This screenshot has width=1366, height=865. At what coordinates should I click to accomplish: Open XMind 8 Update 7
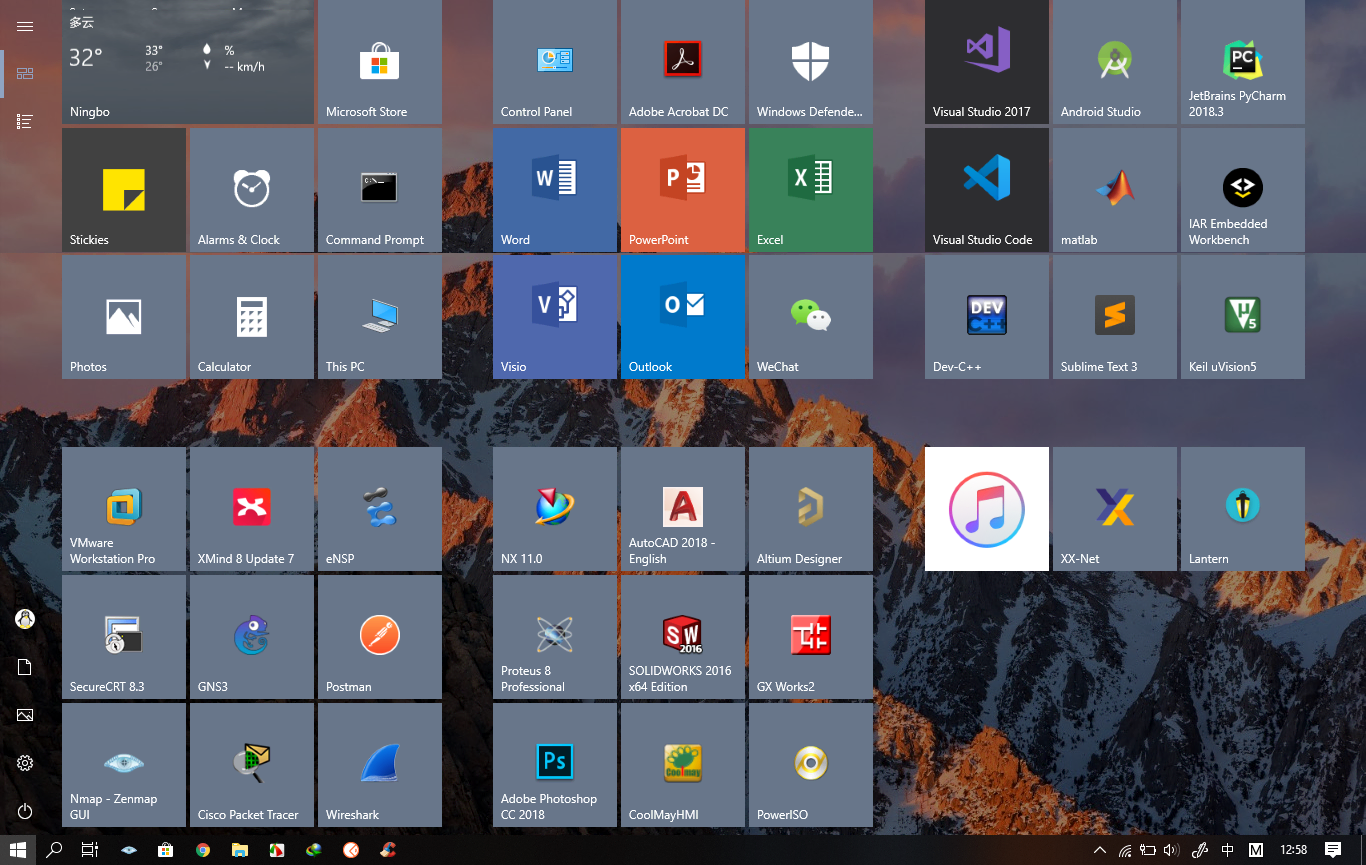[252, 509]
